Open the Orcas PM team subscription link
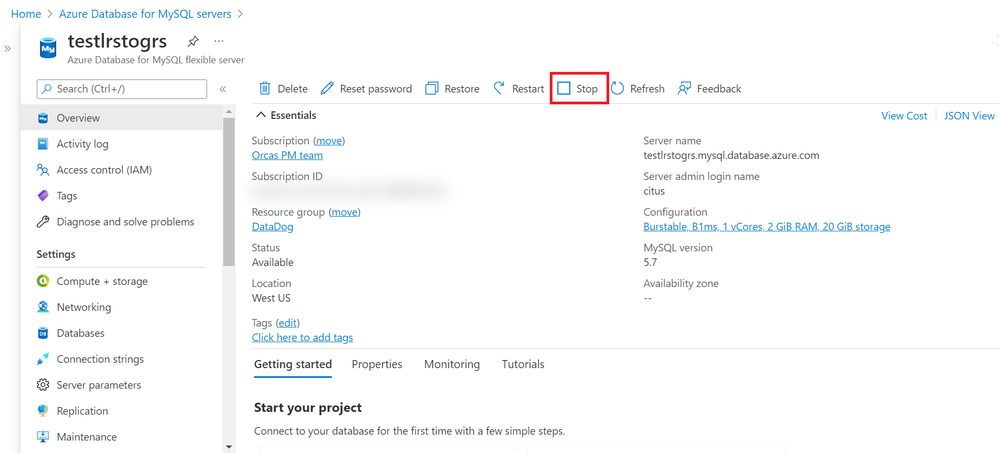 287,155
